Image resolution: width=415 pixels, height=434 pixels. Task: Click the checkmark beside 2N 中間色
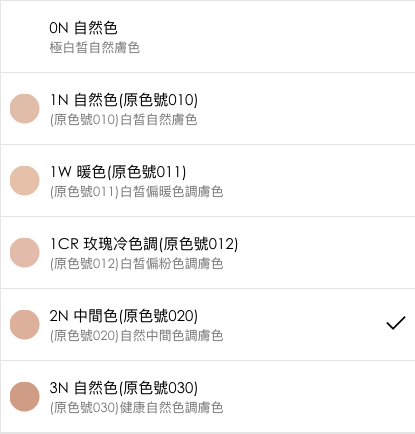pyautogui.click(x=396, y=323)
